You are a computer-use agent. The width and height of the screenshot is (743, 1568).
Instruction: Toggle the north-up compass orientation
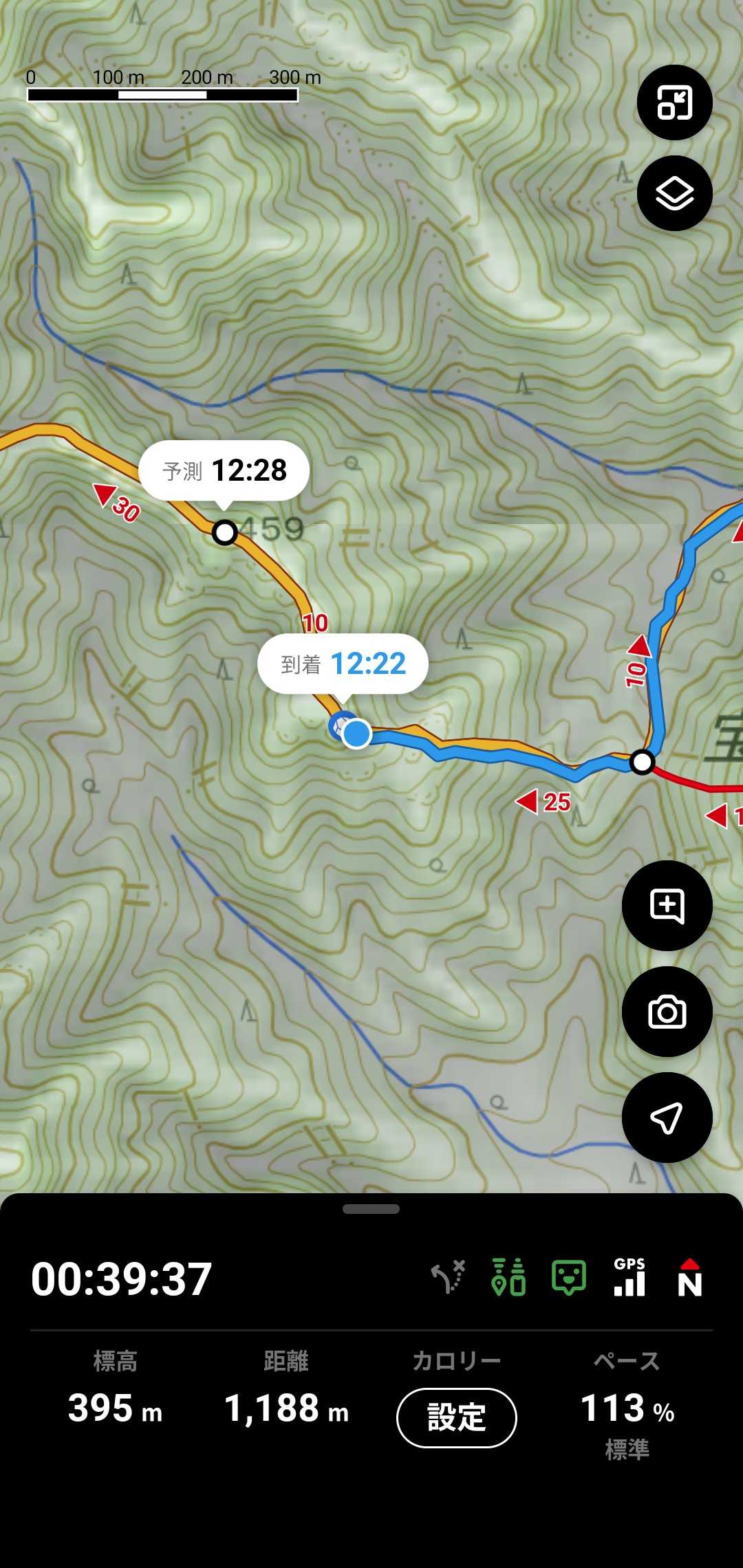point(689,1278)
